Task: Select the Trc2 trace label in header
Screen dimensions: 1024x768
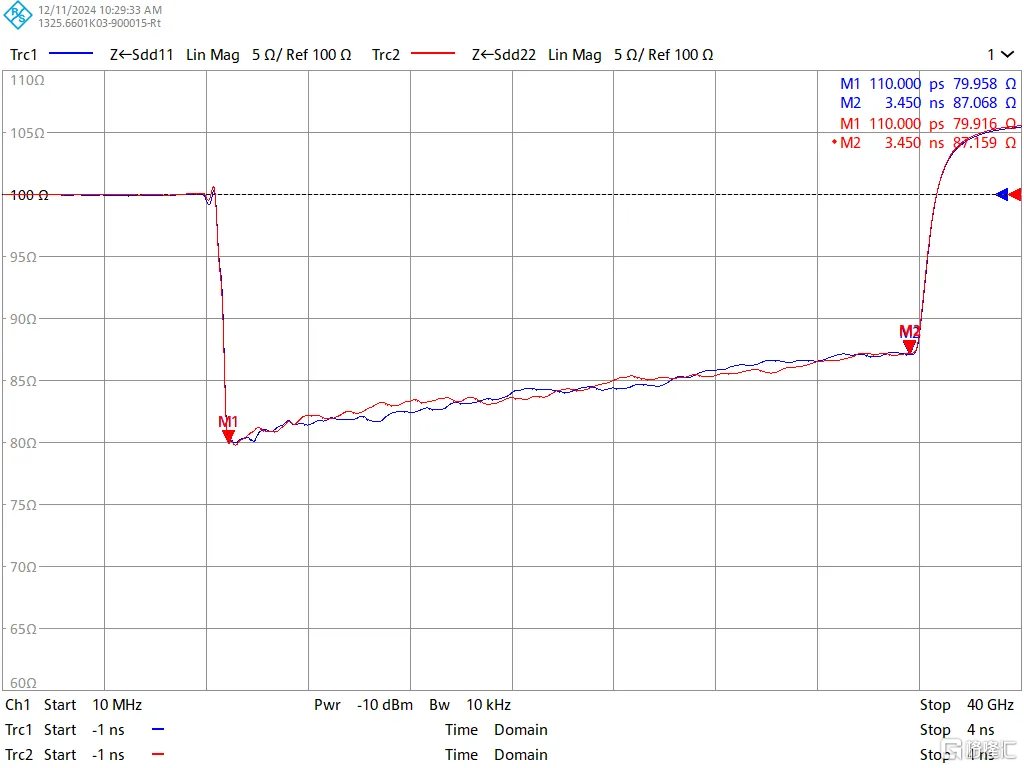Action: pyautogui.click(x=386, y=55)
